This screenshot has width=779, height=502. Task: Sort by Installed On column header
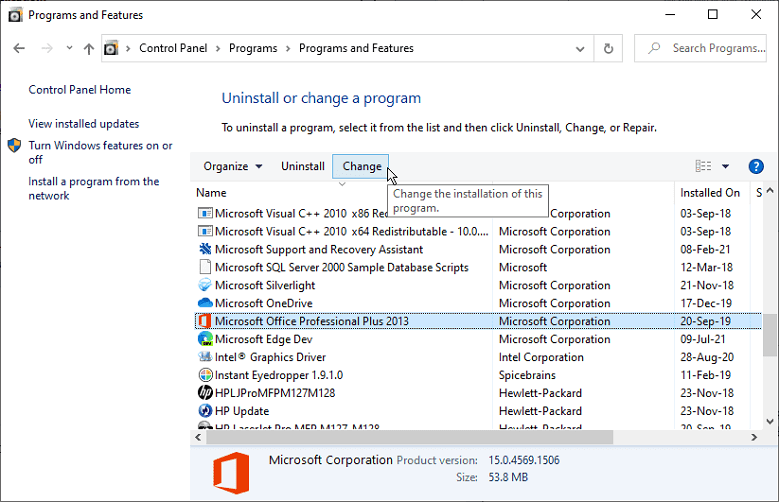pyautogui.click(x=710, y=193)
